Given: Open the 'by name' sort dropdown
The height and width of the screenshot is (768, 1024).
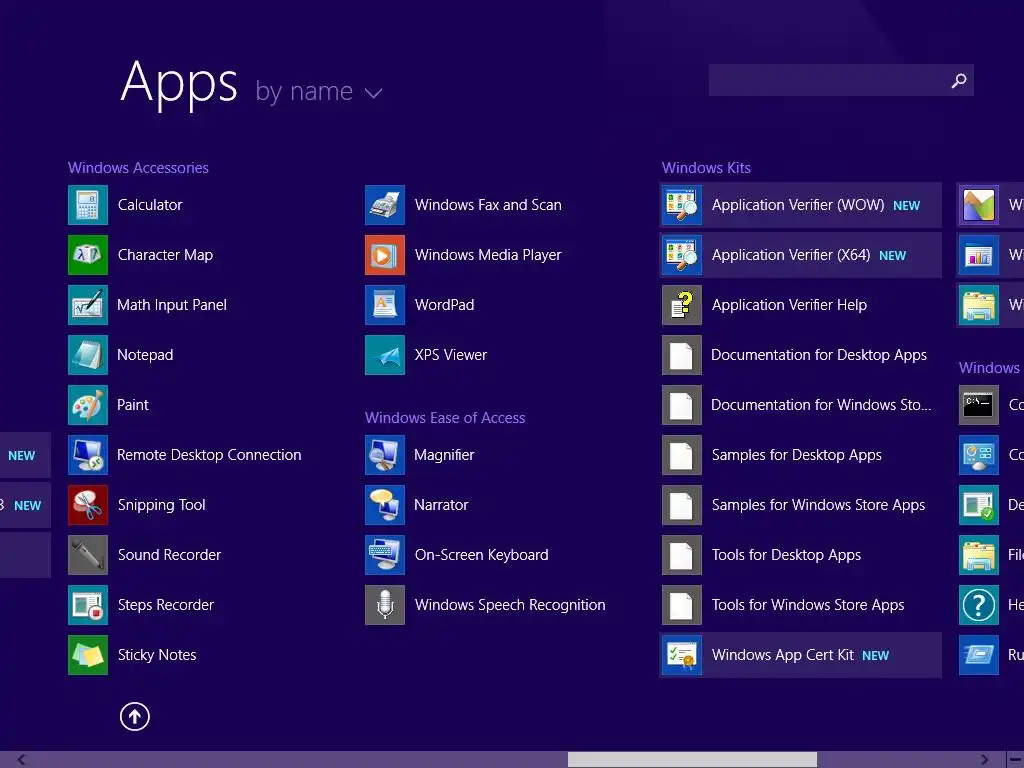Looking at the screenshot, I should pyautogui.click(x=319, y=91).
